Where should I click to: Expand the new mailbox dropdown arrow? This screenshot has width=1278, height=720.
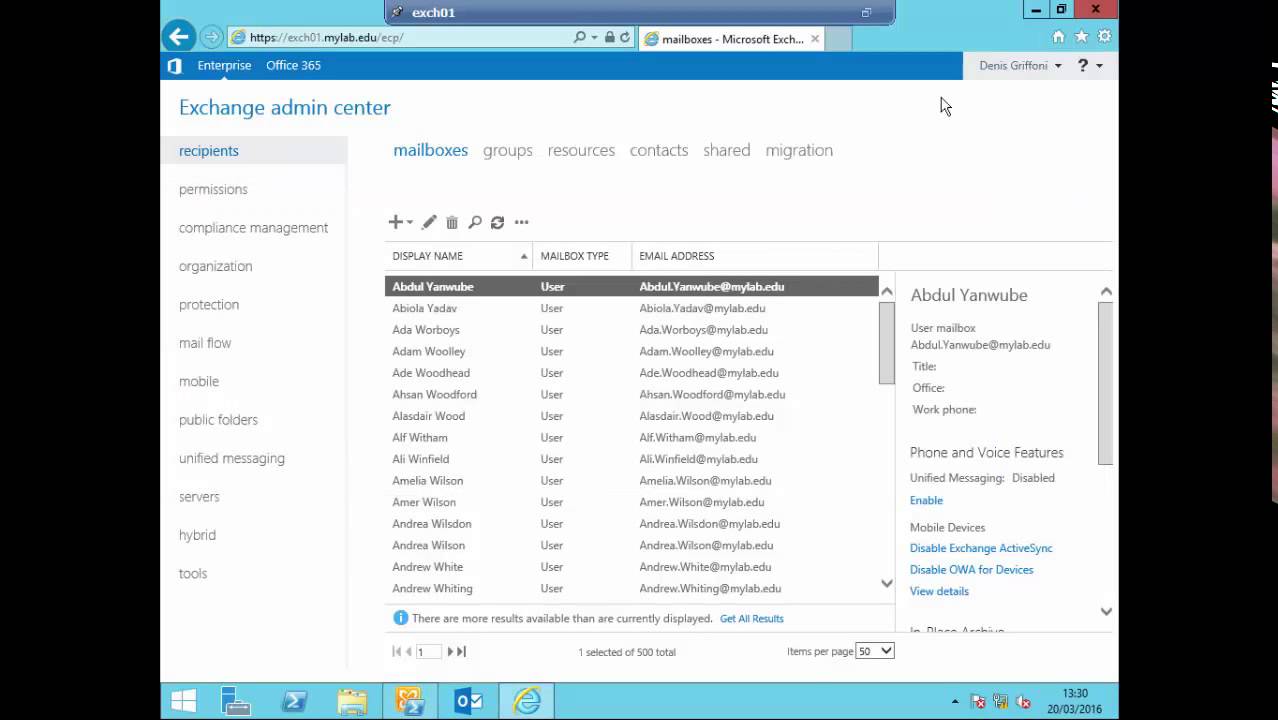coord(410,223)
